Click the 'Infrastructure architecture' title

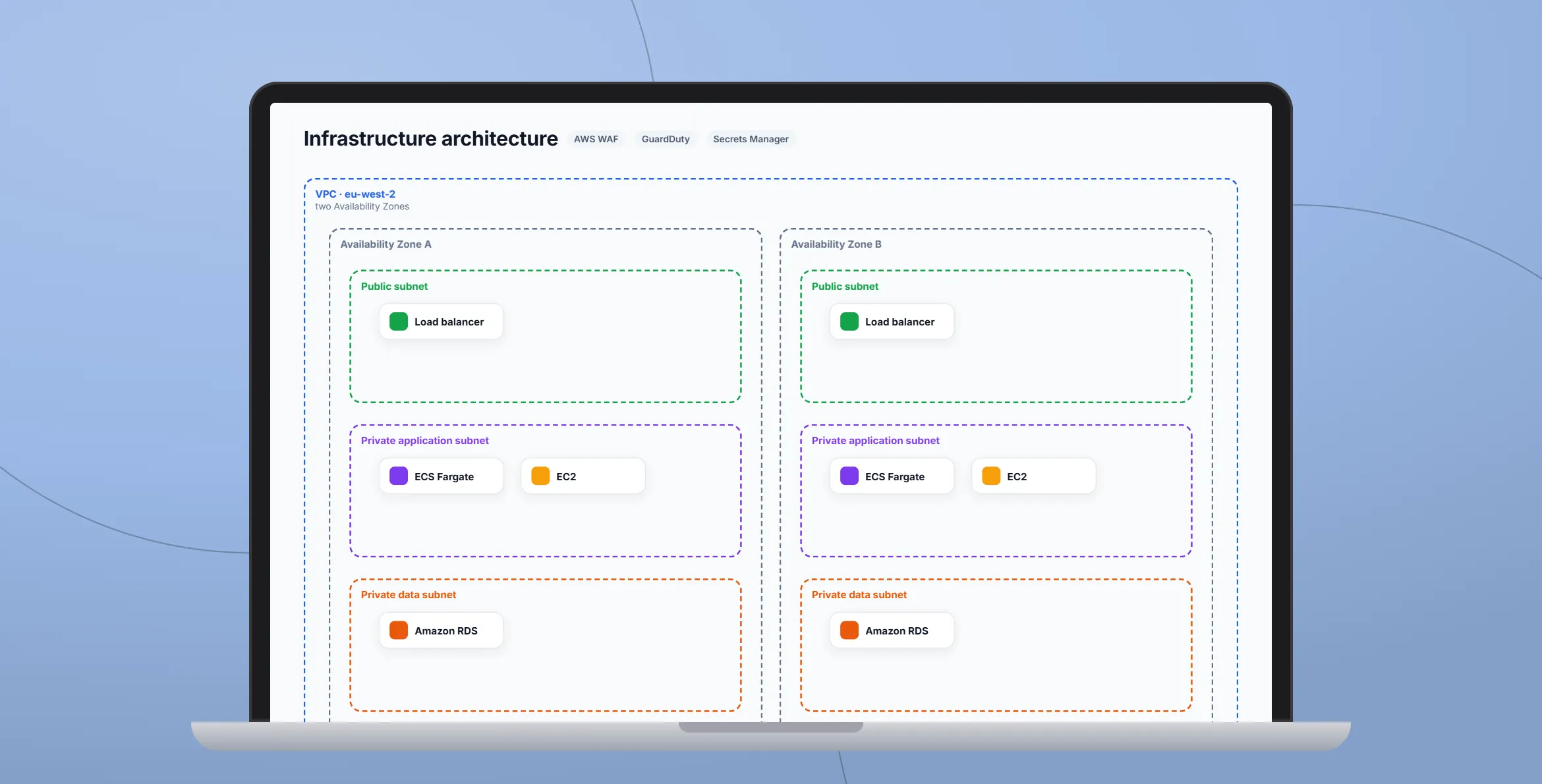tap(430, 138)
